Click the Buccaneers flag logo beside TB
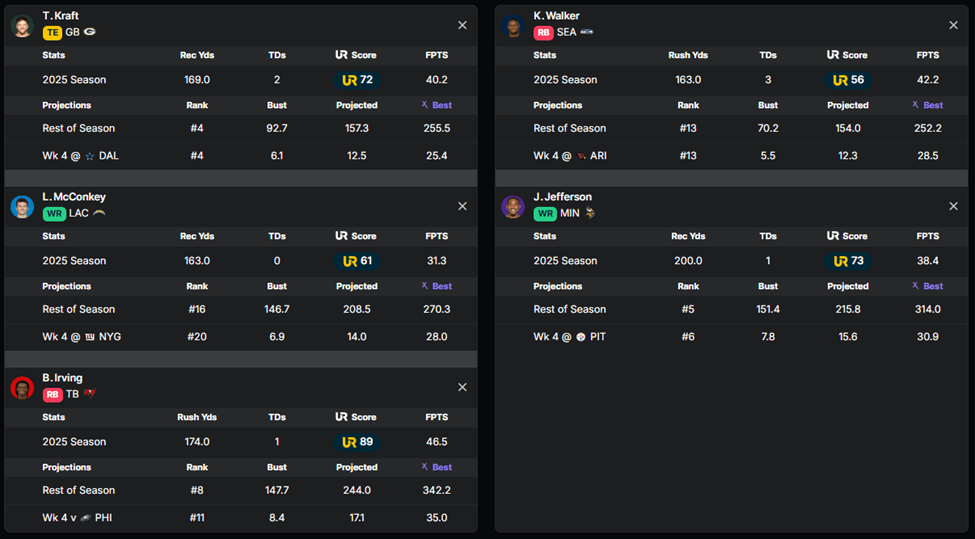This screenshot has height=539, width=975. click(90, 394)
